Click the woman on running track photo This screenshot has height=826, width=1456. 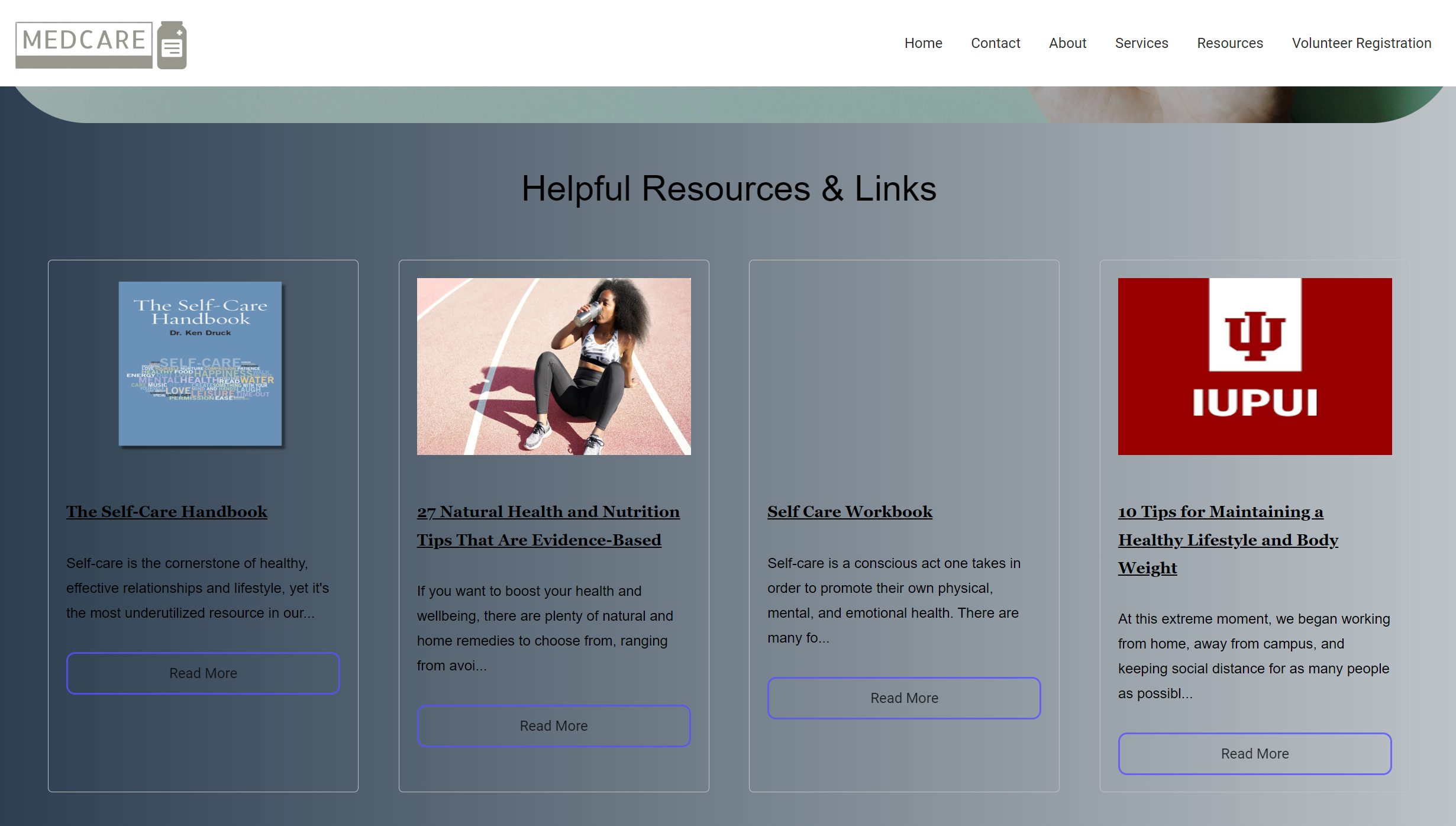click(x=554, y=366)
